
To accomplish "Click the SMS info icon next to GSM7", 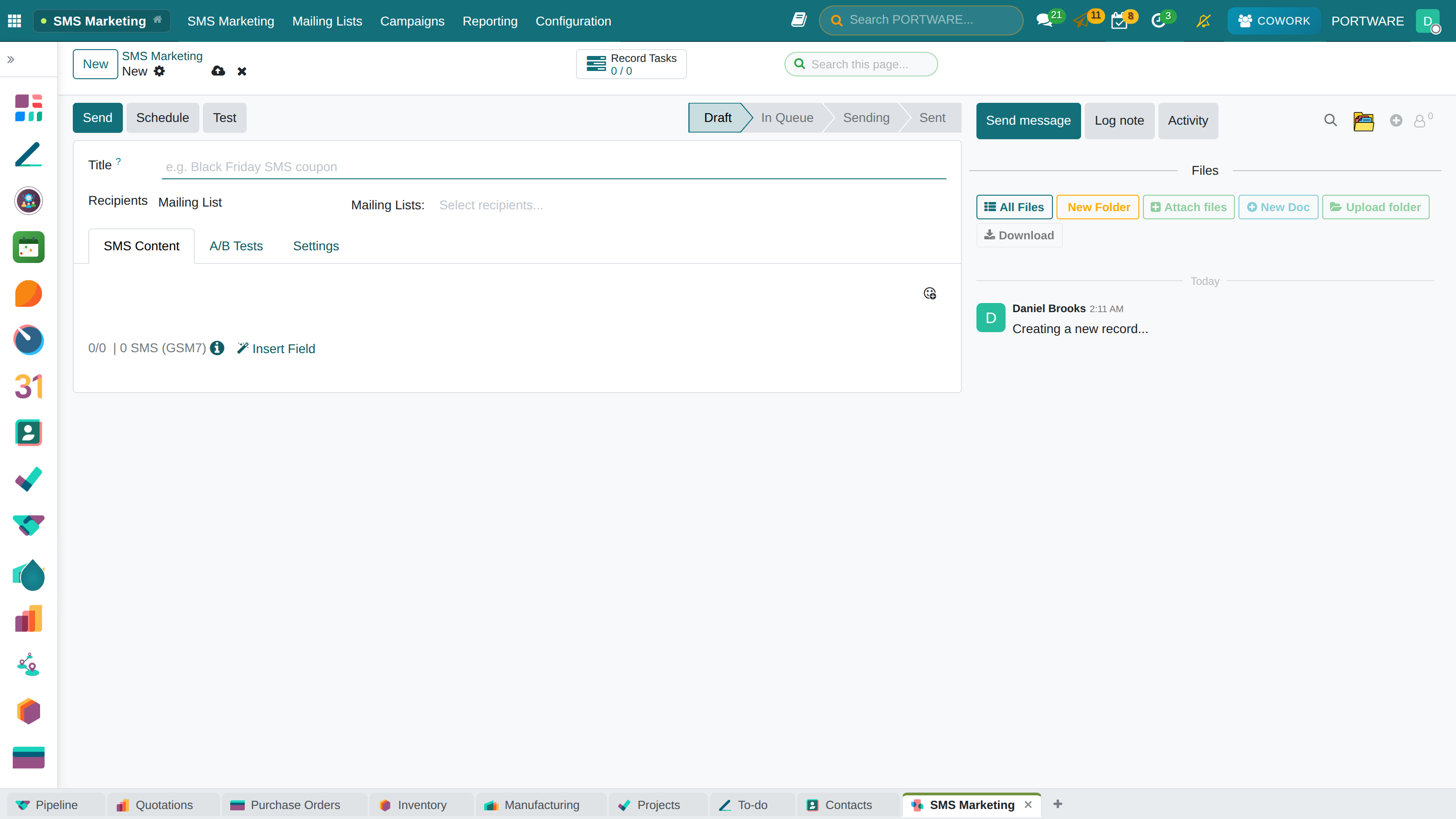I will tap(217, 348).
